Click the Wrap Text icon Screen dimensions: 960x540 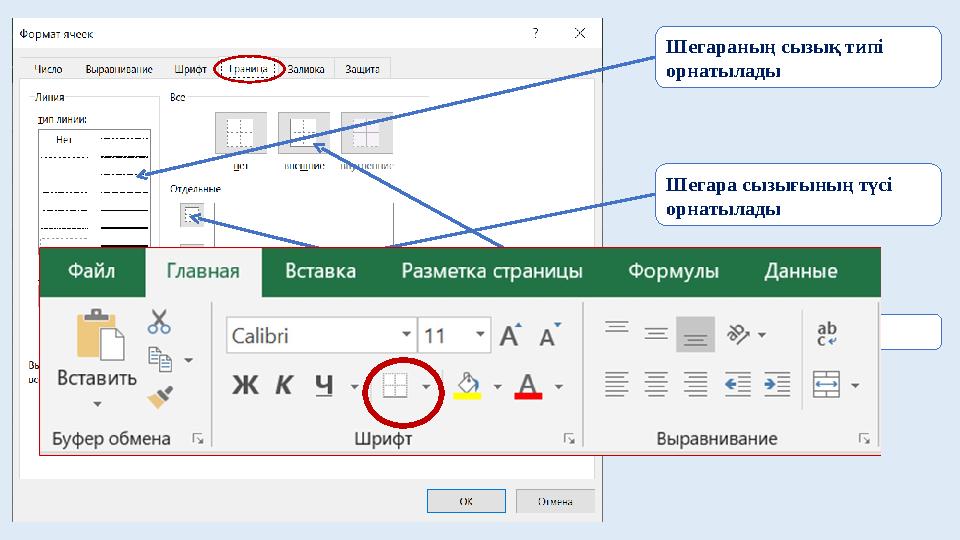tap(827, 334)
